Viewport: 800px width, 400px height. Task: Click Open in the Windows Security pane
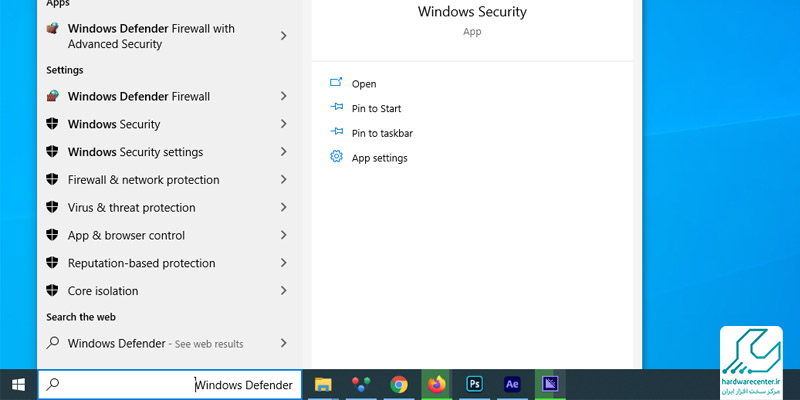coord(364,84)
